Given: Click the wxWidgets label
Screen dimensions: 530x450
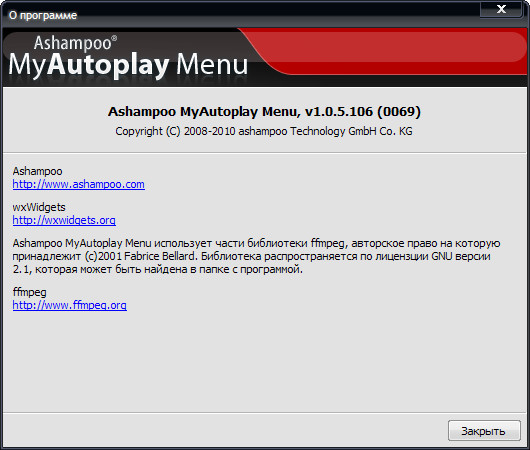Looking at the screenshot, I should (x=39, y=207).
